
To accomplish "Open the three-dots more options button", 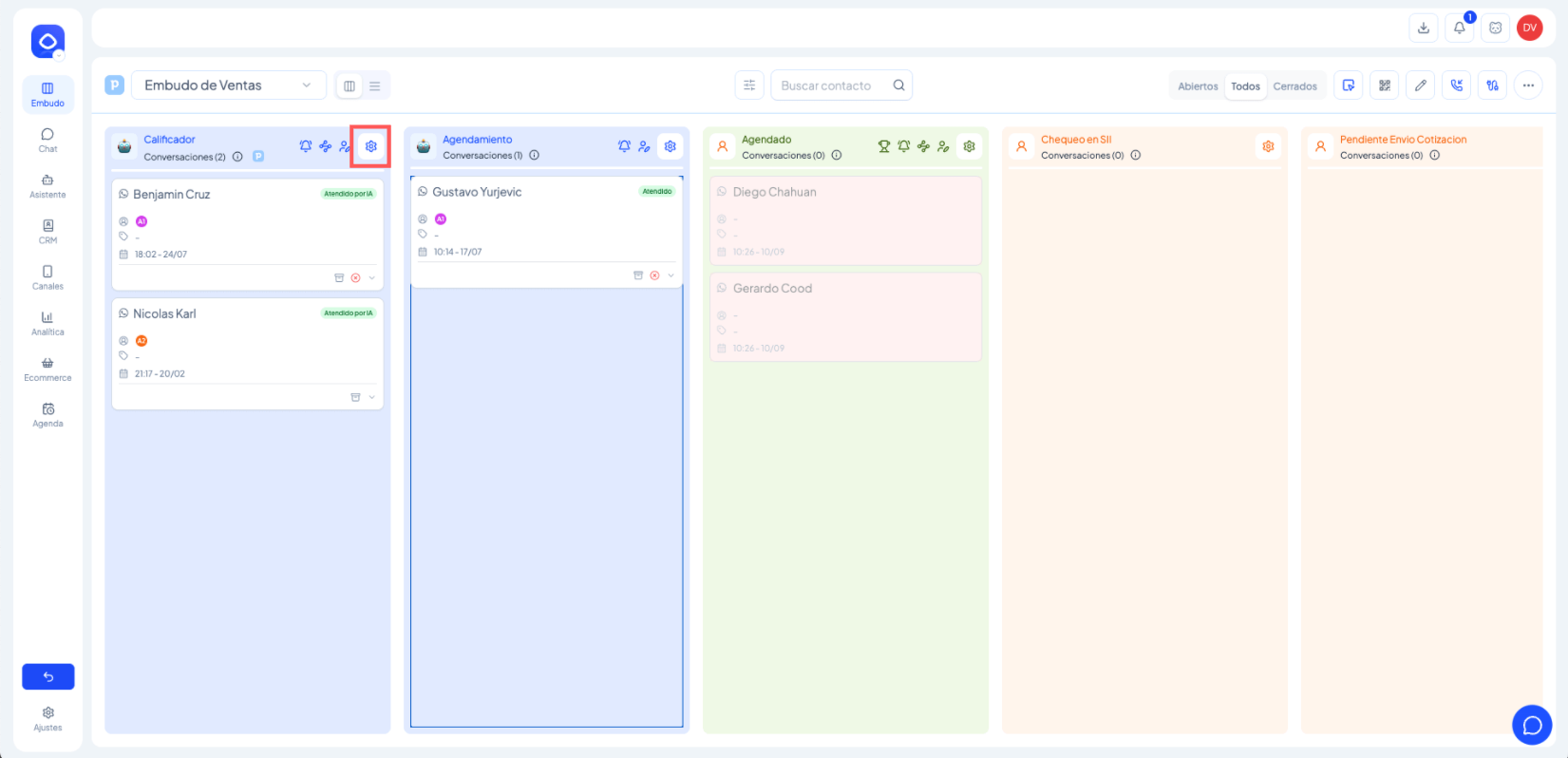I will pos(1528,85).
